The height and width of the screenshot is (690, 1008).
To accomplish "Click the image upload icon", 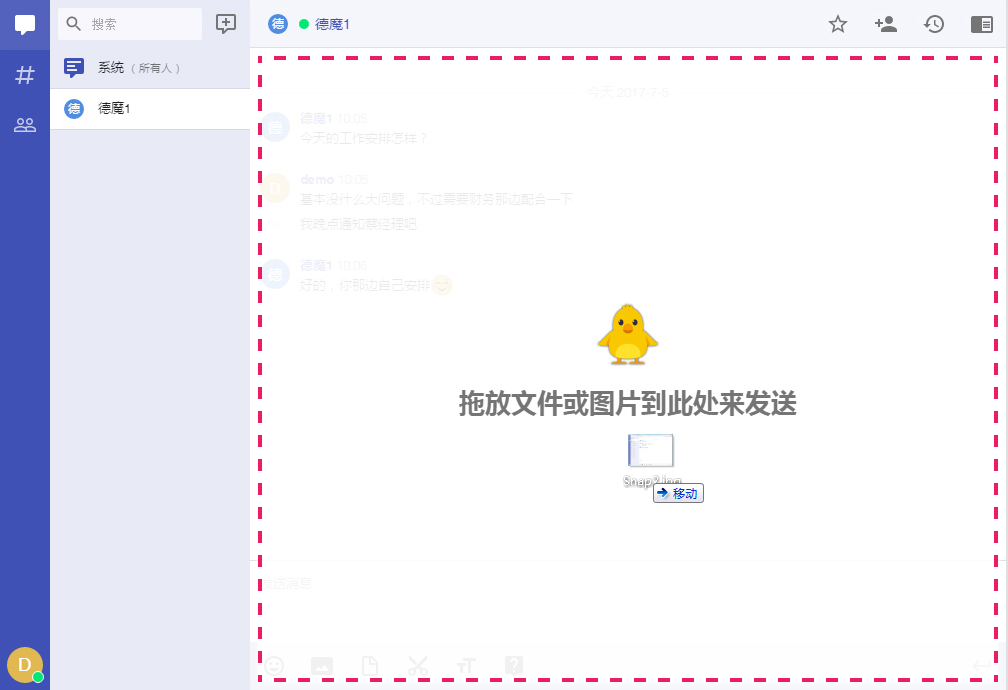I will click(x=321, y=665).
